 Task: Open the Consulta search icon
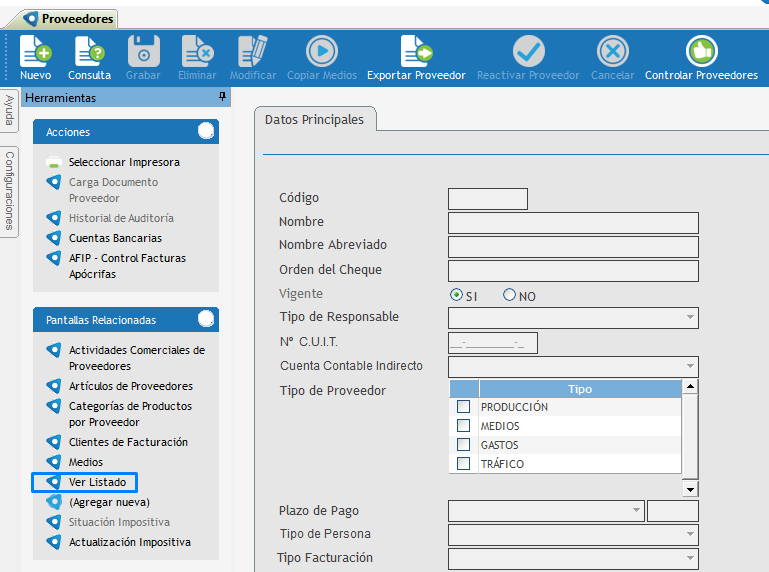pos(89,51)
